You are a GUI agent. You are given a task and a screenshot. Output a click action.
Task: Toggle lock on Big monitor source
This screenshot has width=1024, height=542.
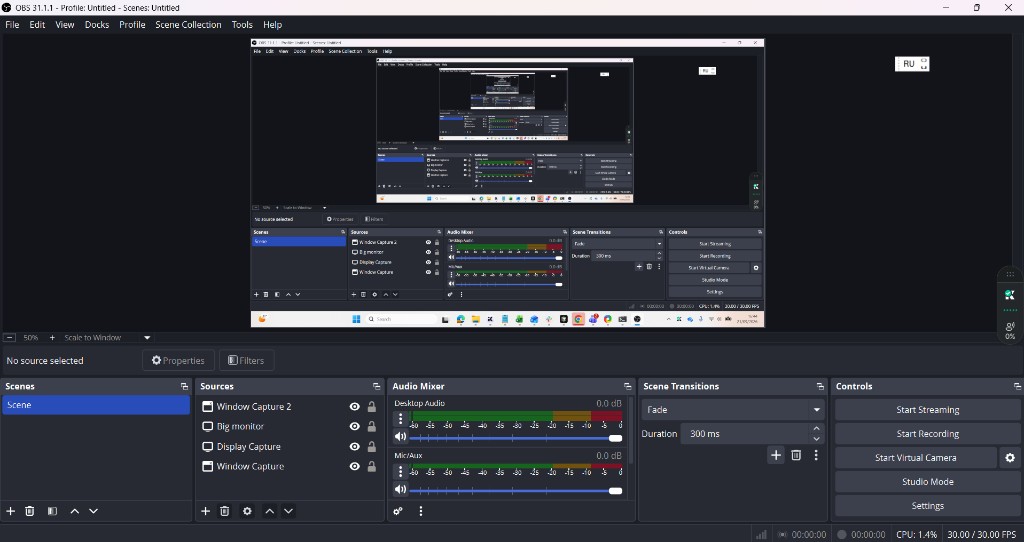[x=372, y=426]
